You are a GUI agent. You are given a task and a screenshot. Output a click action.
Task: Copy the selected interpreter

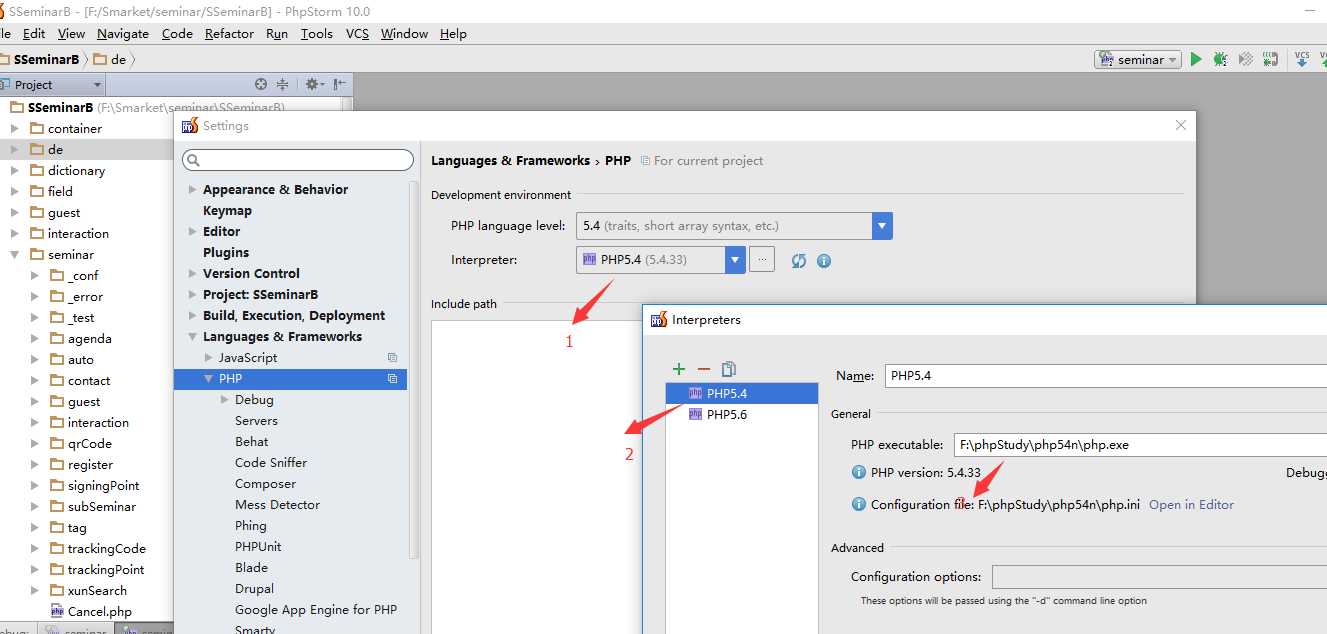729,369
